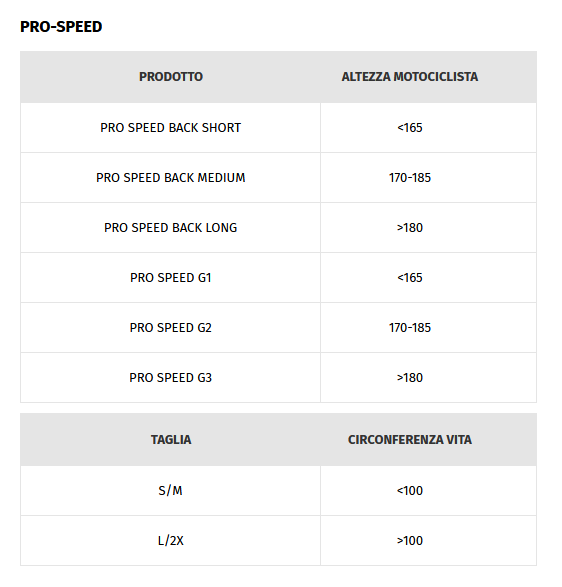Click the S/M size cell
Screen dimensions: 562x587
171,491
